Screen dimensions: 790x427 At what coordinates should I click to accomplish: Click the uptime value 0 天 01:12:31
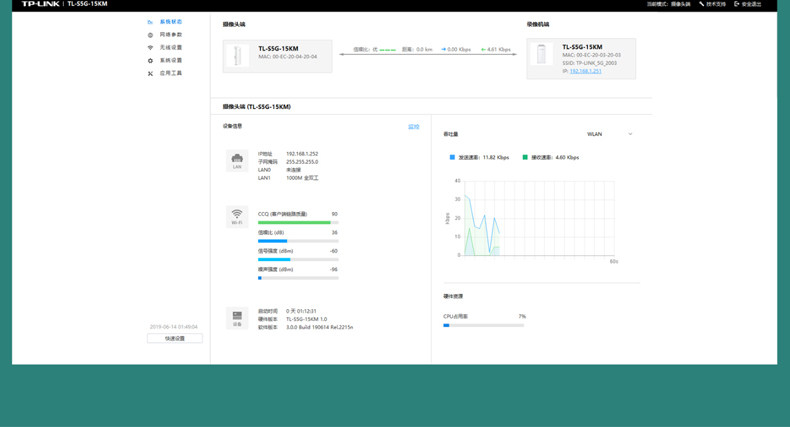coord(301,311)
